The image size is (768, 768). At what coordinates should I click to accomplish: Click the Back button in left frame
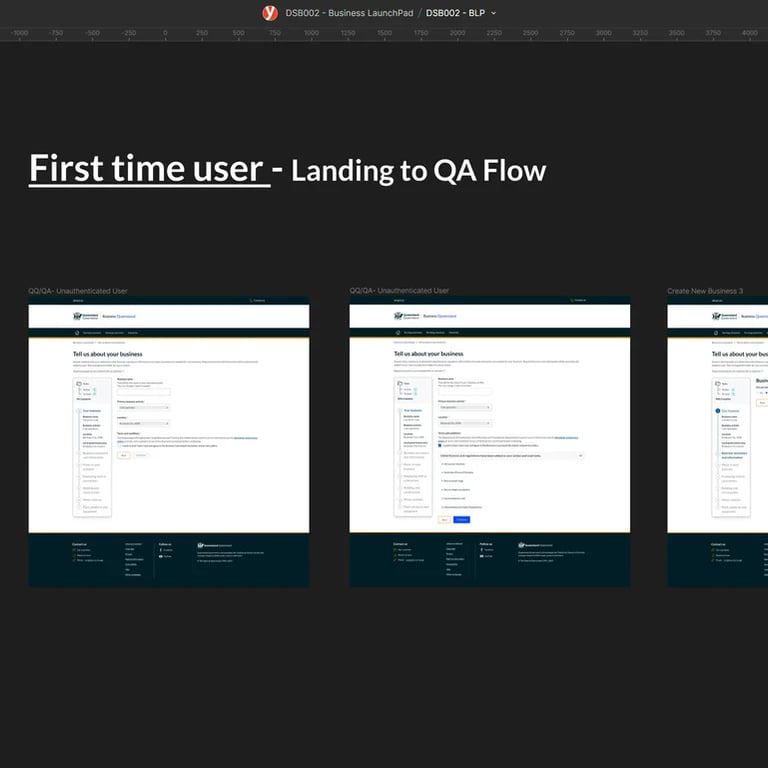coord(123,456)
